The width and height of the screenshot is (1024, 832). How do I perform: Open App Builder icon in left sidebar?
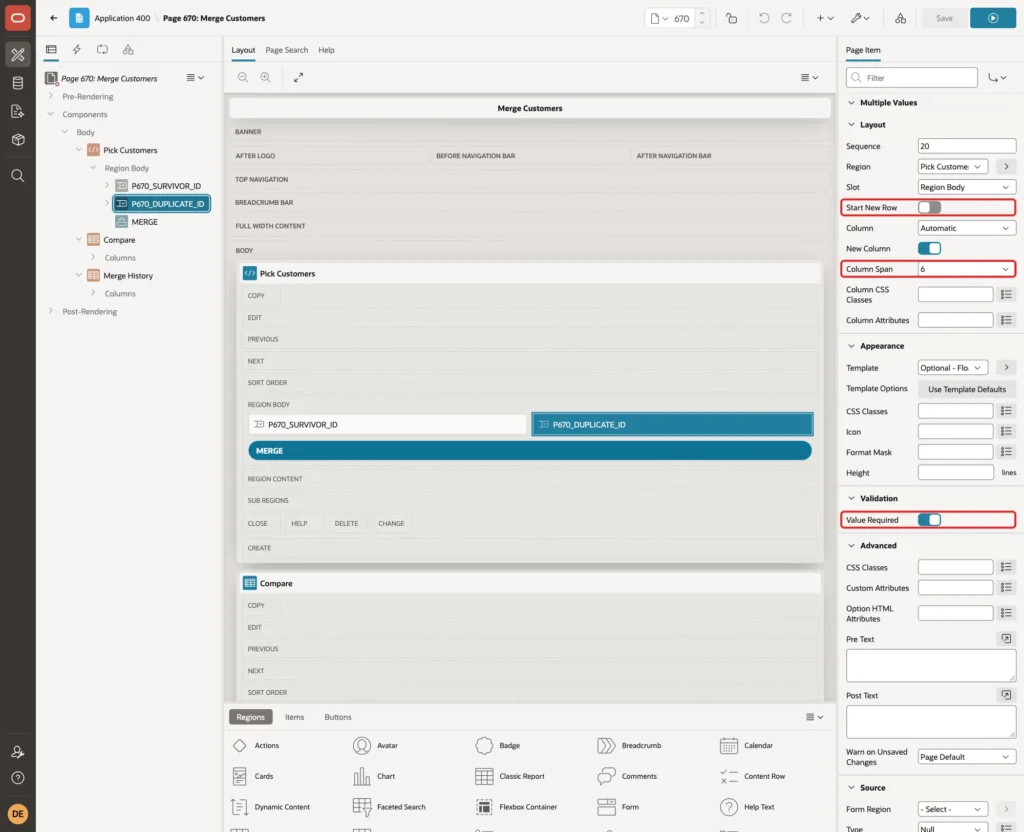[x=18, y=54]
